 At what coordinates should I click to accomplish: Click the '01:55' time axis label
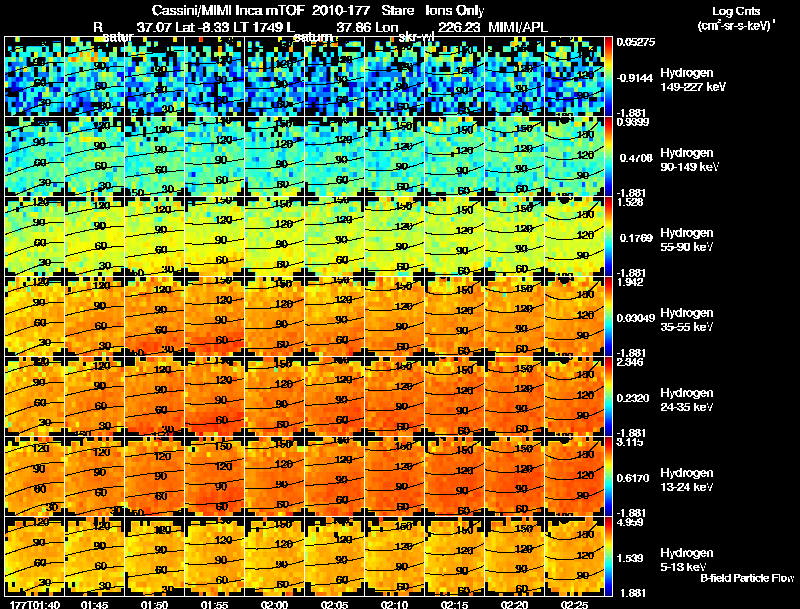click(214, 604)
